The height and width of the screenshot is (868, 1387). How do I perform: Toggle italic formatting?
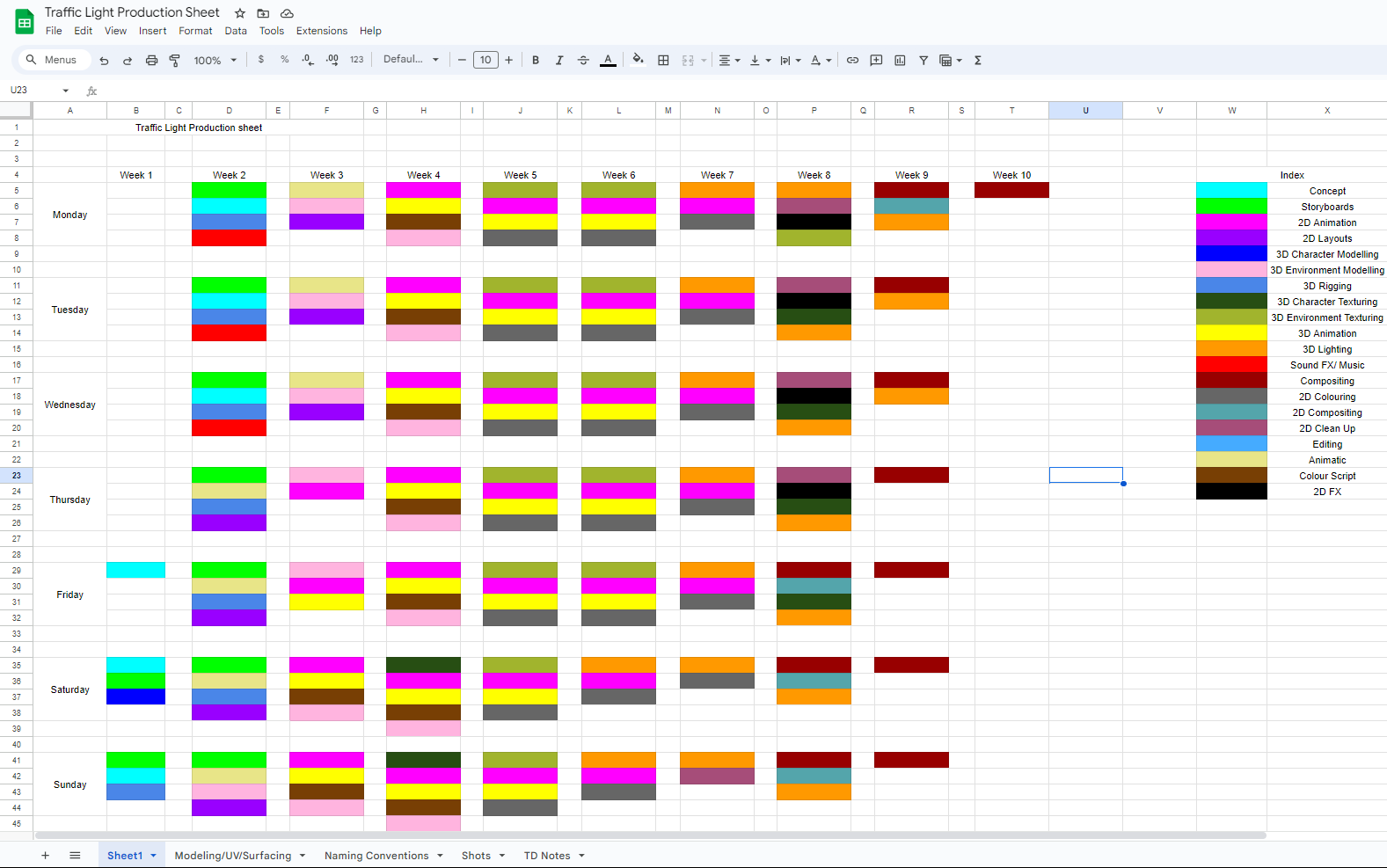pos(559,60)
